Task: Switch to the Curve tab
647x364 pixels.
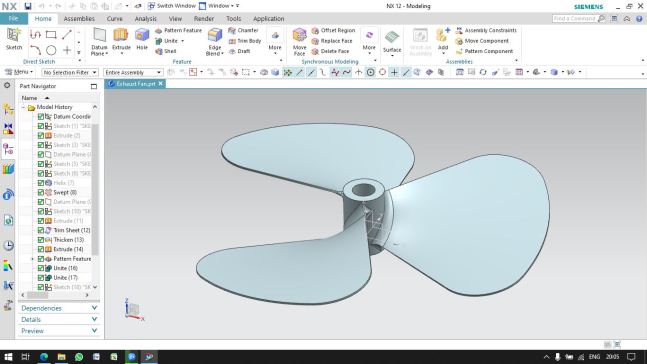Action: tap(115, 19)
